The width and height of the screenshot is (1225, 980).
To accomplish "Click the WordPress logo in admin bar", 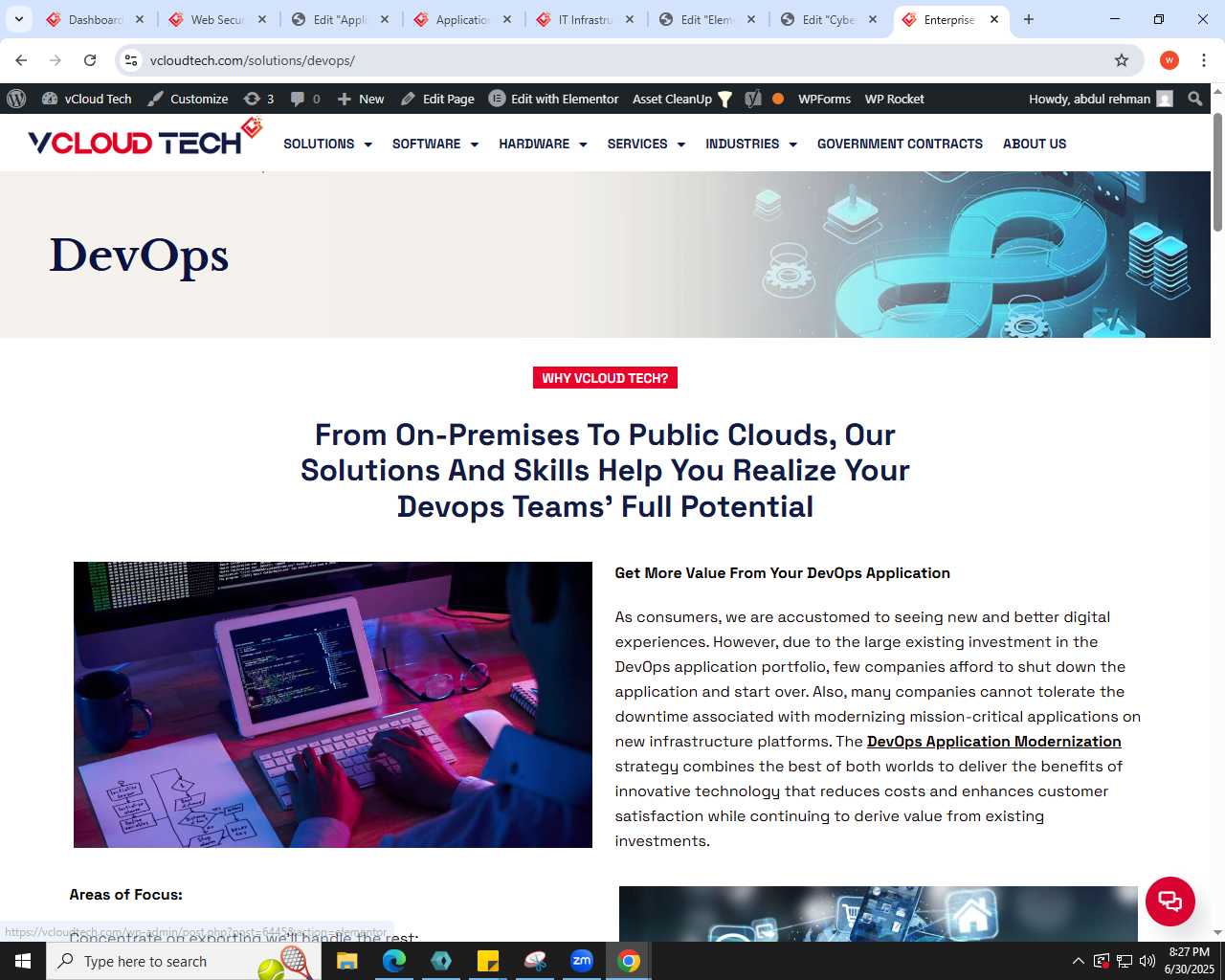I will tap(16, 99).
